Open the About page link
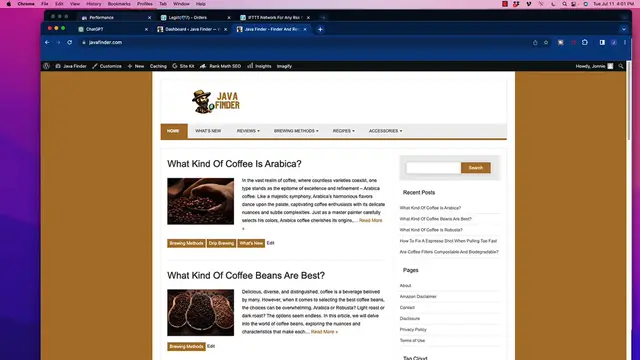The image size is (640, 360). [x=405, y=286]
